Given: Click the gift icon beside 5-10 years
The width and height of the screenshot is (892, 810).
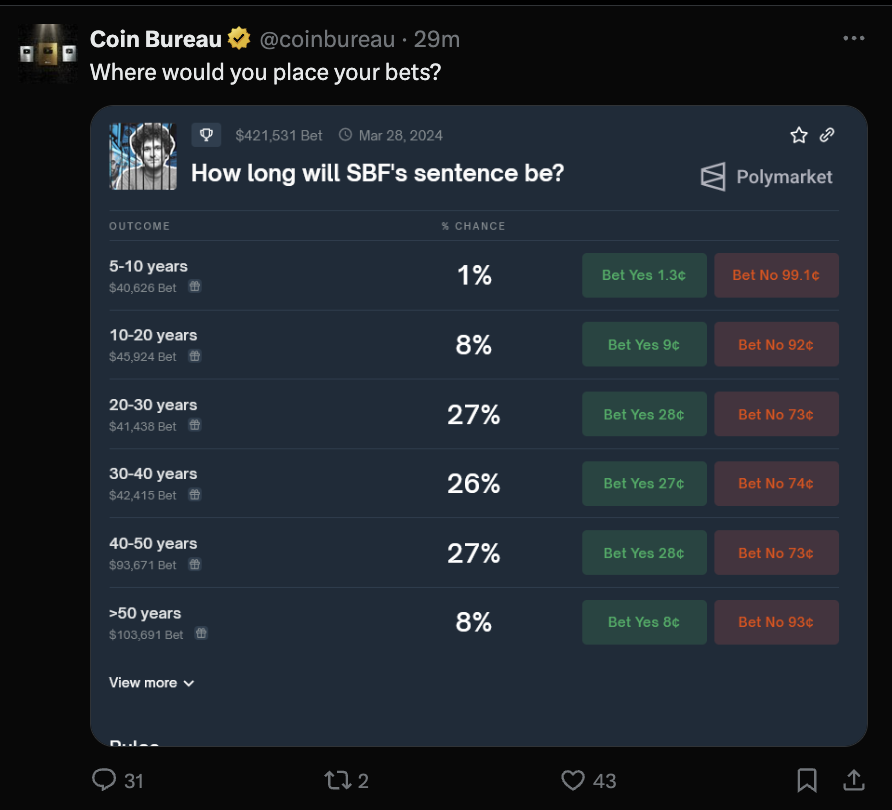Looking at the screenshot, I should (195, 287).
